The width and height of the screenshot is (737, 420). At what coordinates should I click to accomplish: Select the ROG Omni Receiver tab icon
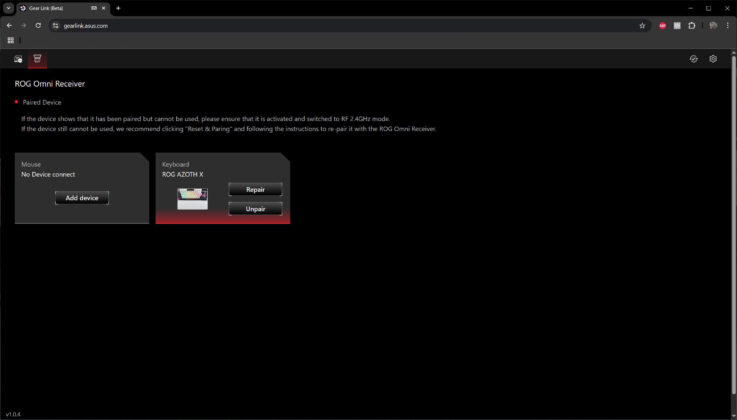pyautogui.click(x=37, y=59)
